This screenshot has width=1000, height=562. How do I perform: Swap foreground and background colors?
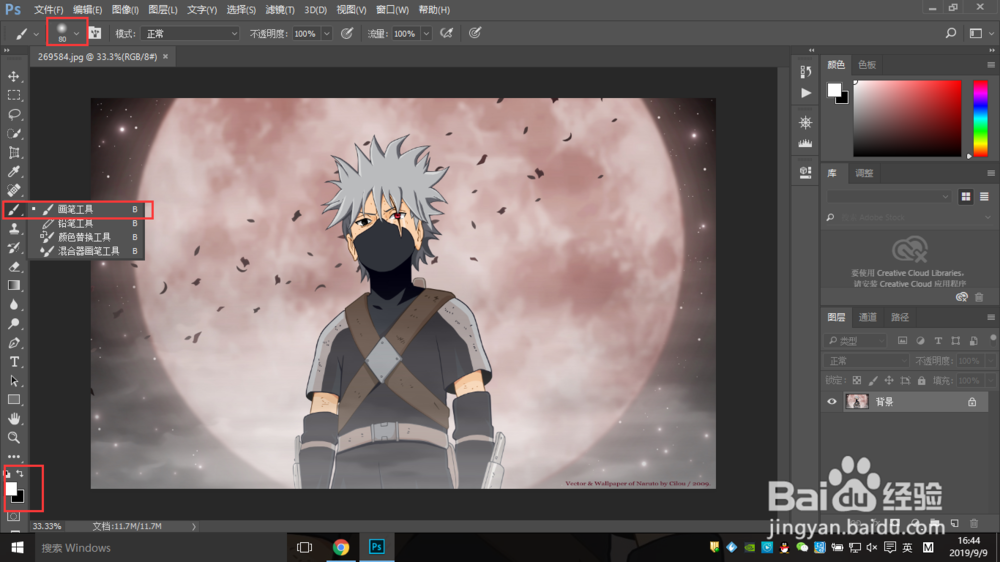20,474
